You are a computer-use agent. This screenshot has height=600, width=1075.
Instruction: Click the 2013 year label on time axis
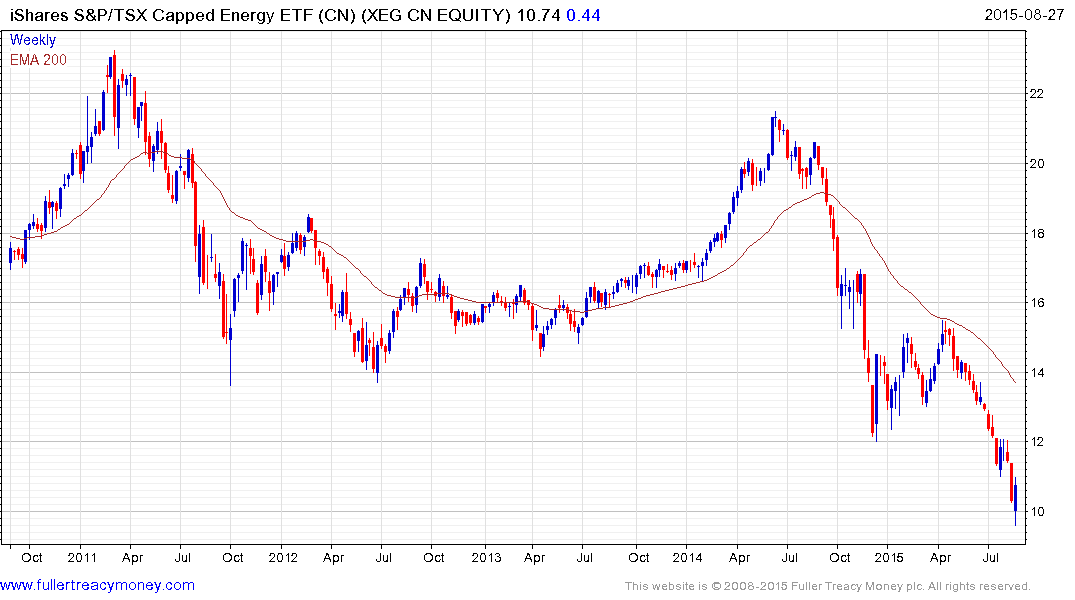click(486, 557)
